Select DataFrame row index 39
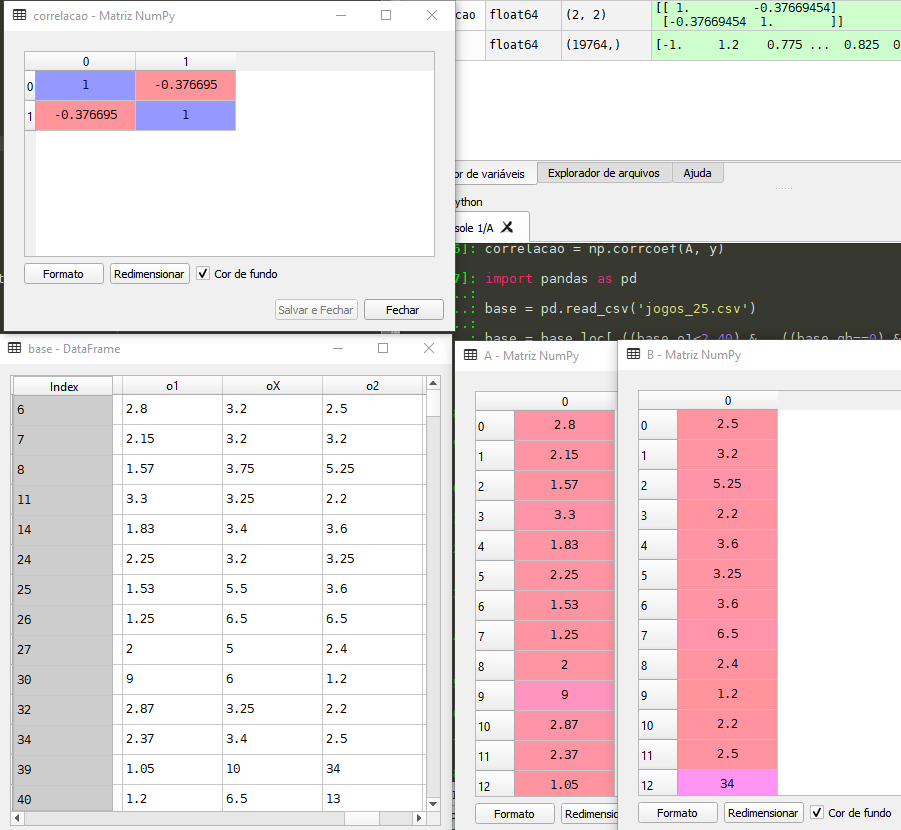The image size is (901, 830). point(63,769)
